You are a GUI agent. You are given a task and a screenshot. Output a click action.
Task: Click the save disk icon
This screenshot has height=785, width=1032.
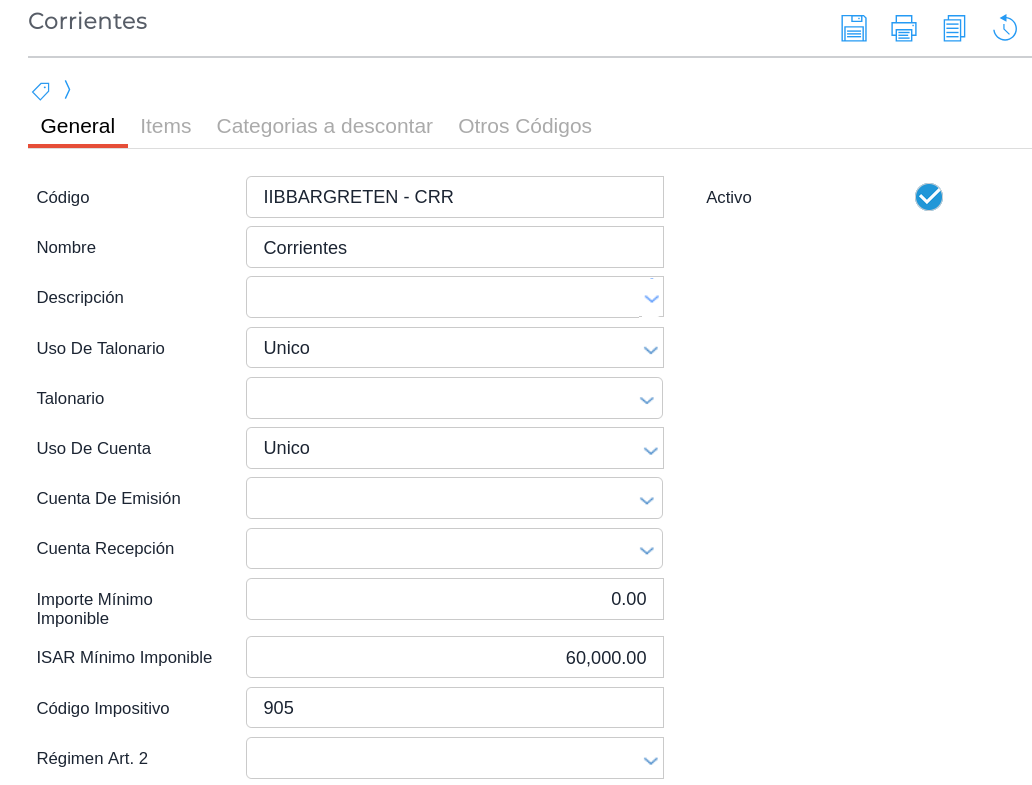pyautogui.click(x=853, y=28)
